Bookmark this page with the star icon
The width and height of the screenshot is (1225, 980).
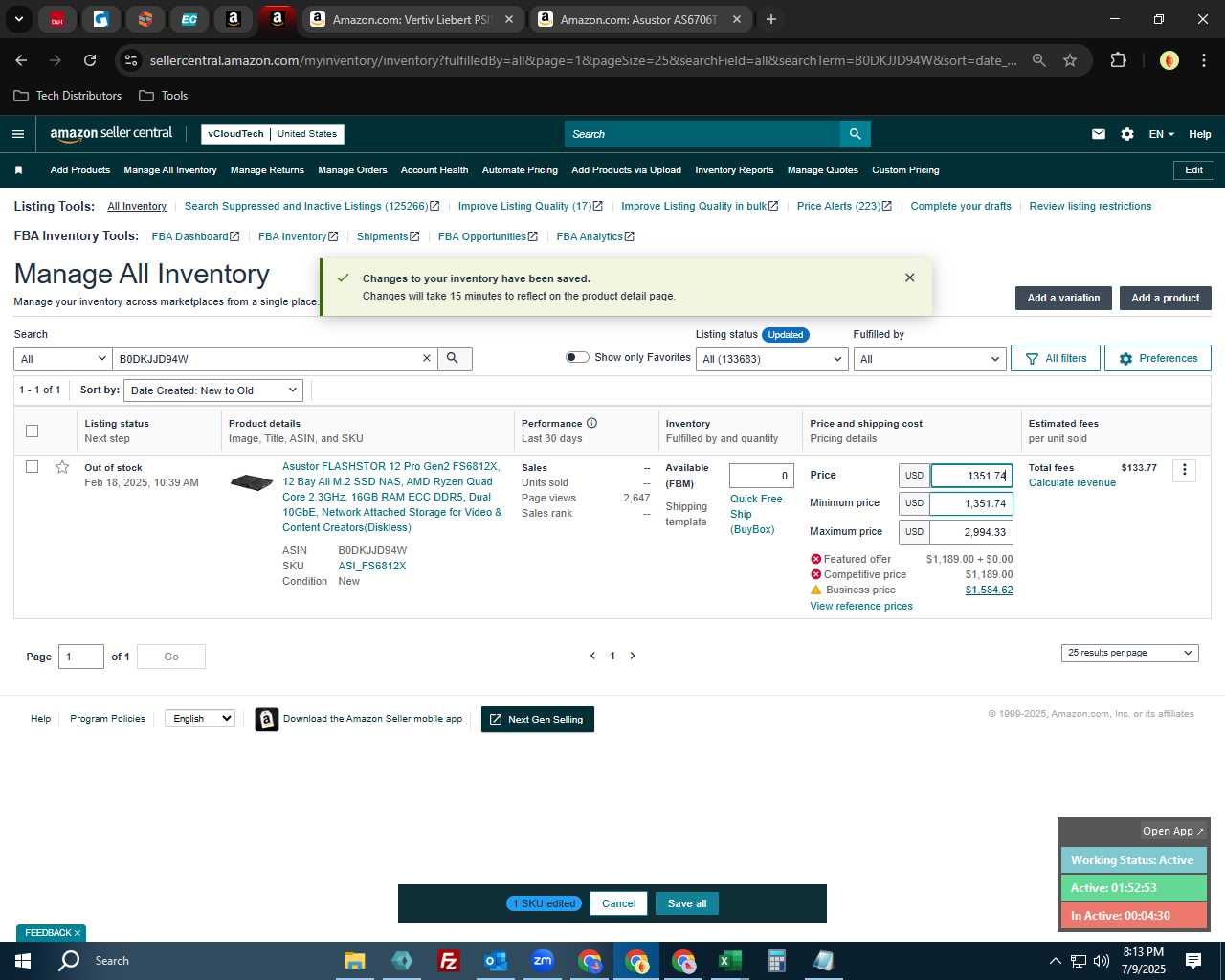point(1070,60)
